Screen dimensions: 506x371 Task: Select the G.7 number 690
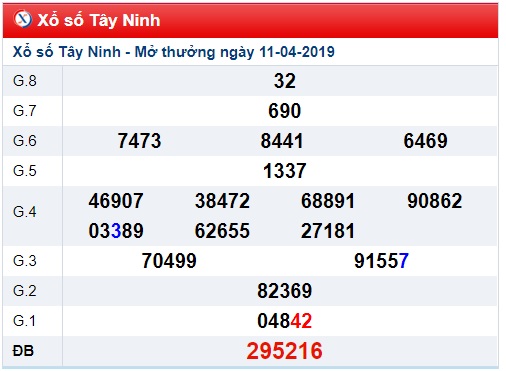pyautogui.click(x=285, y=111)
